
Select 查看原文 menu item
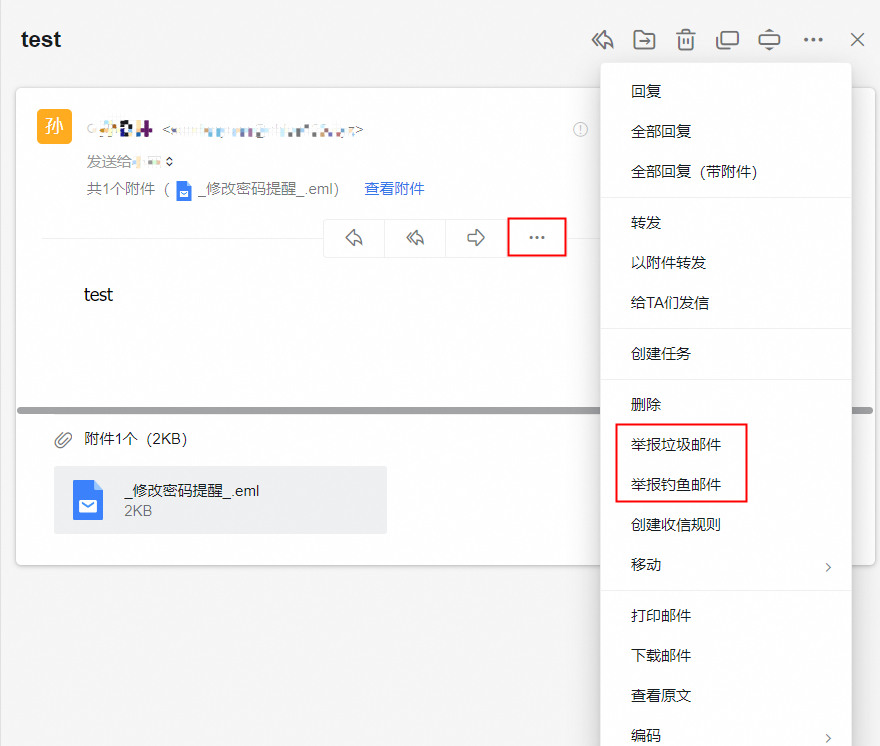tap(726, 695)
